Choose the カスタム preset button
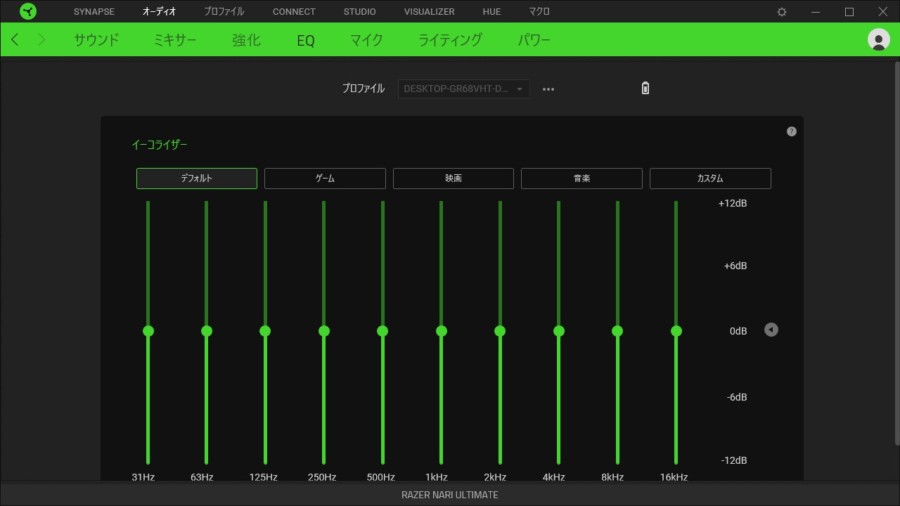This screenshot has width=900, height=506. (x=710, y=178)
